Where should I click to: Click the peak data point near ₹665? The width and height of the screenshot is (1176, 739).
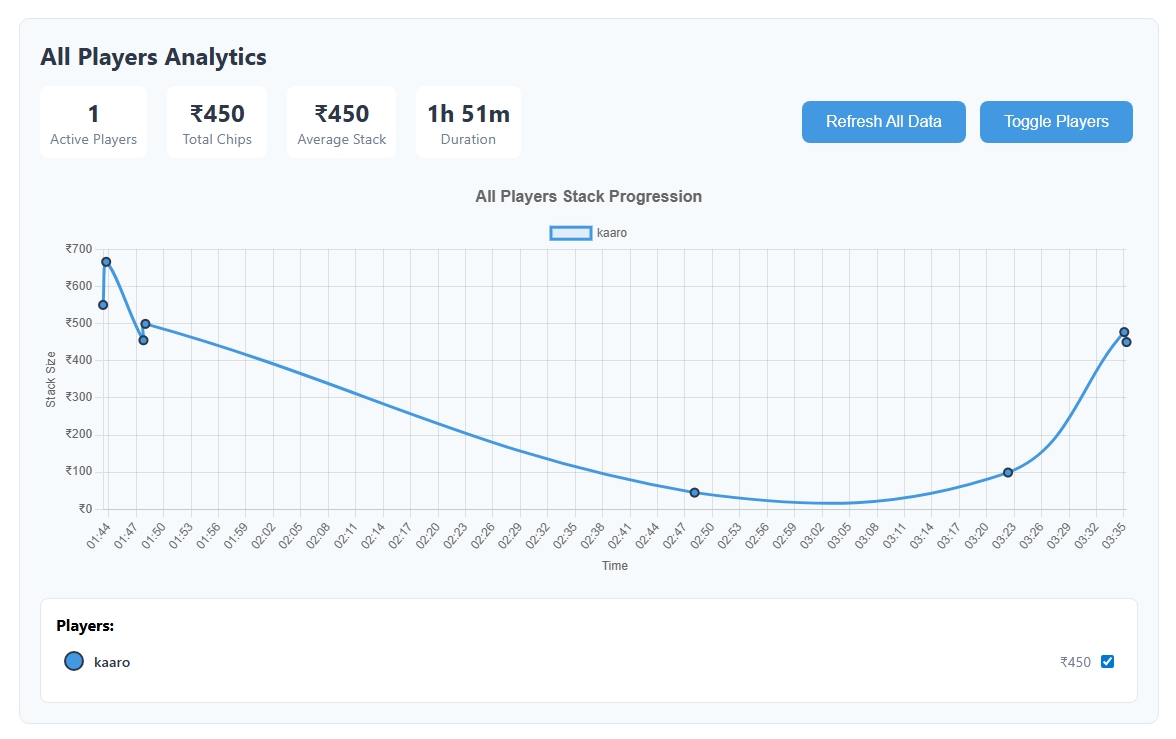106,262
